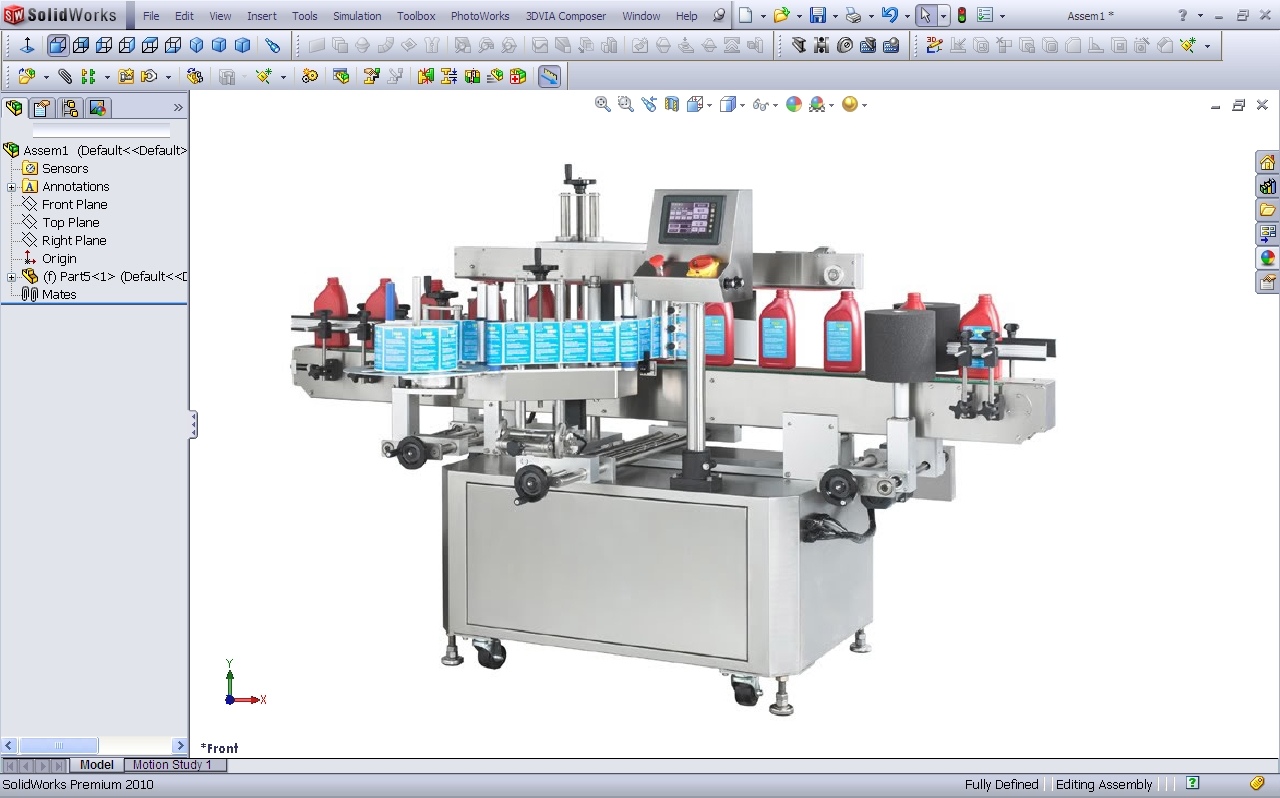Open the ConfigurationManager tab icon
This screenshot has width=1280, height=798.
click(69, 108)
